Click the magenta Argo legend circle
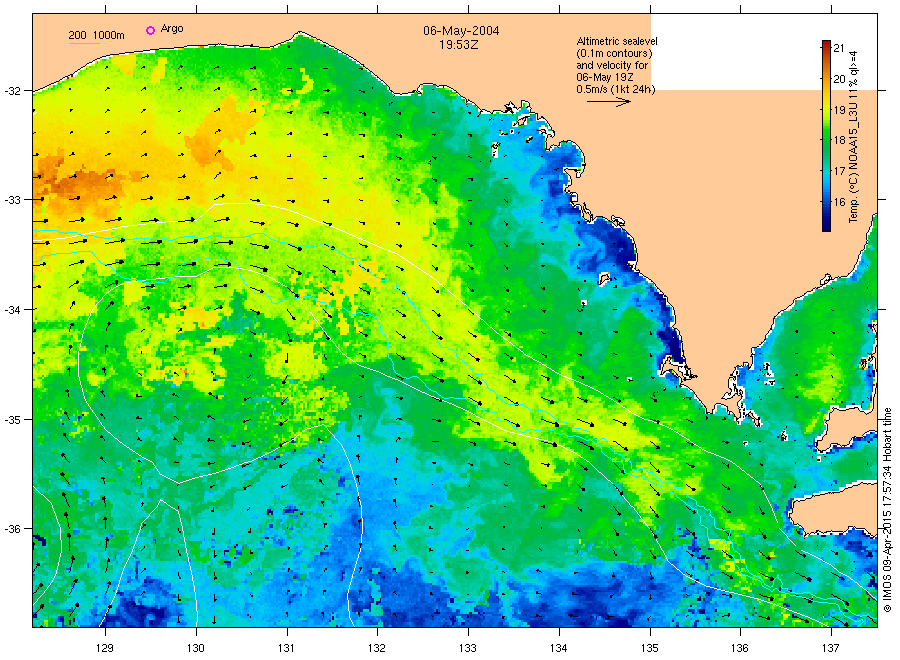The height and width of the screenshot is (660, 900). [150, 30]
